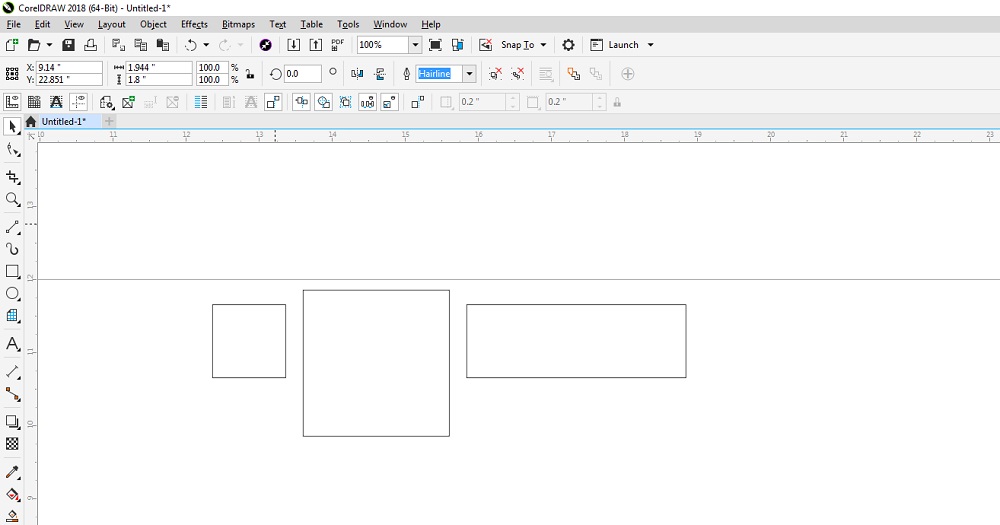1000x525 pixels.
Task: Toggle the snap off icon beside Snap To
Action: 485,45
